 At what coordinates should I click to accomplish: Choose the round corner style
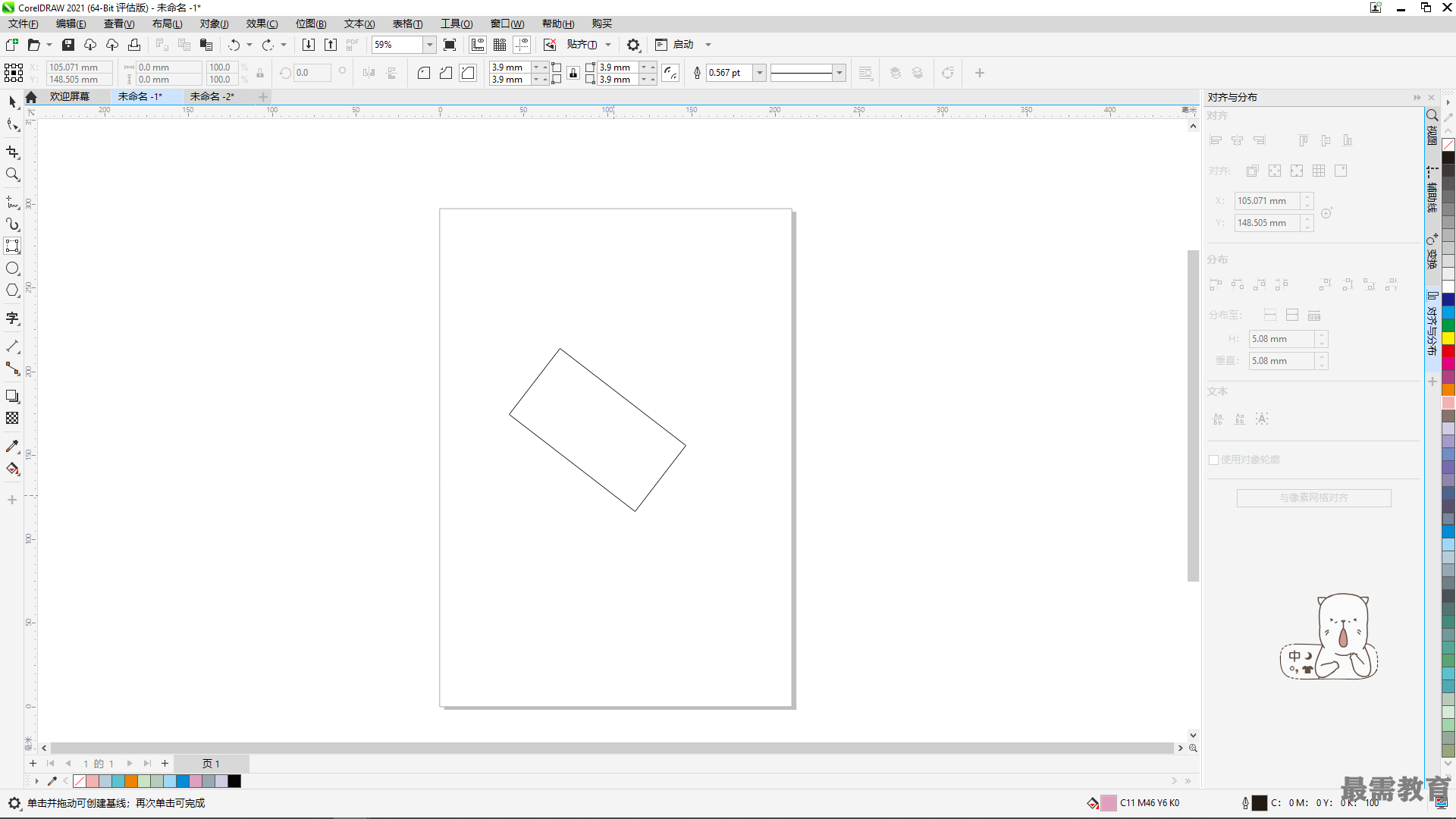click(424, 73)
